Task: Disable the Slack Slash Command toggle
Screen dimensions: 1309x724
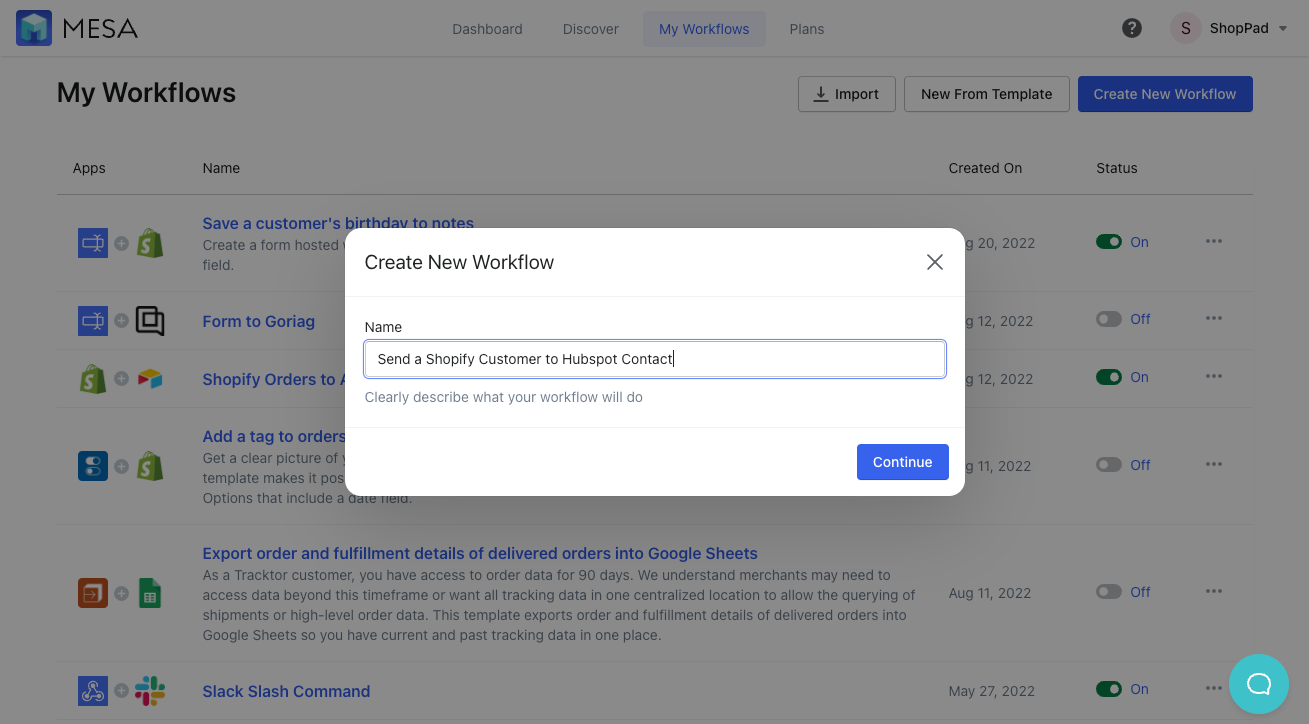Action: (x=1109, y=689)
